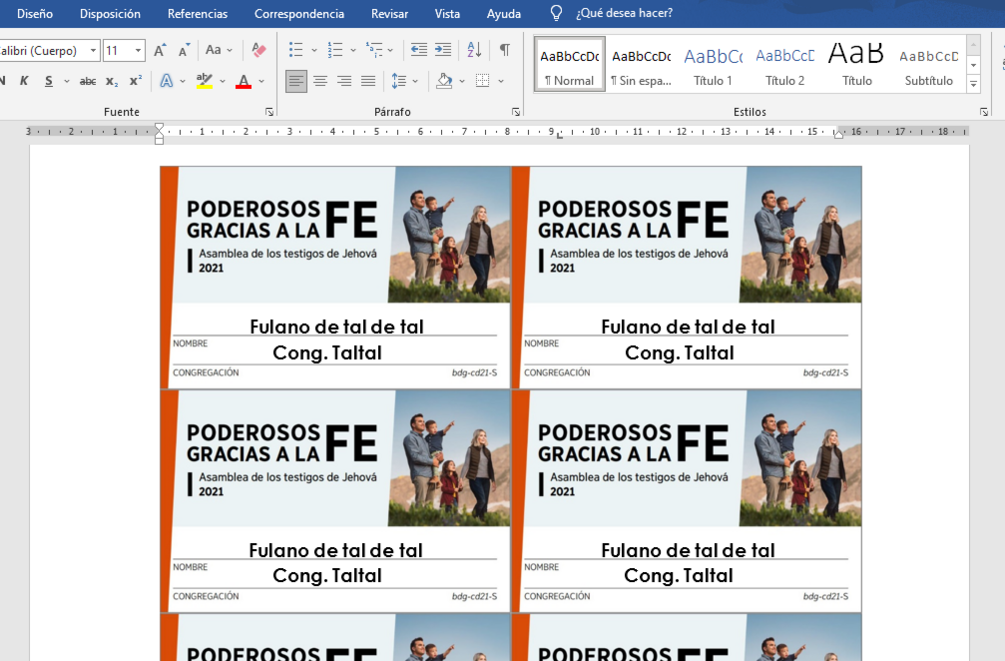The height and width of the screenshot is (661, 1005).
Task: Apply red font color
Action: coord(244,81)
